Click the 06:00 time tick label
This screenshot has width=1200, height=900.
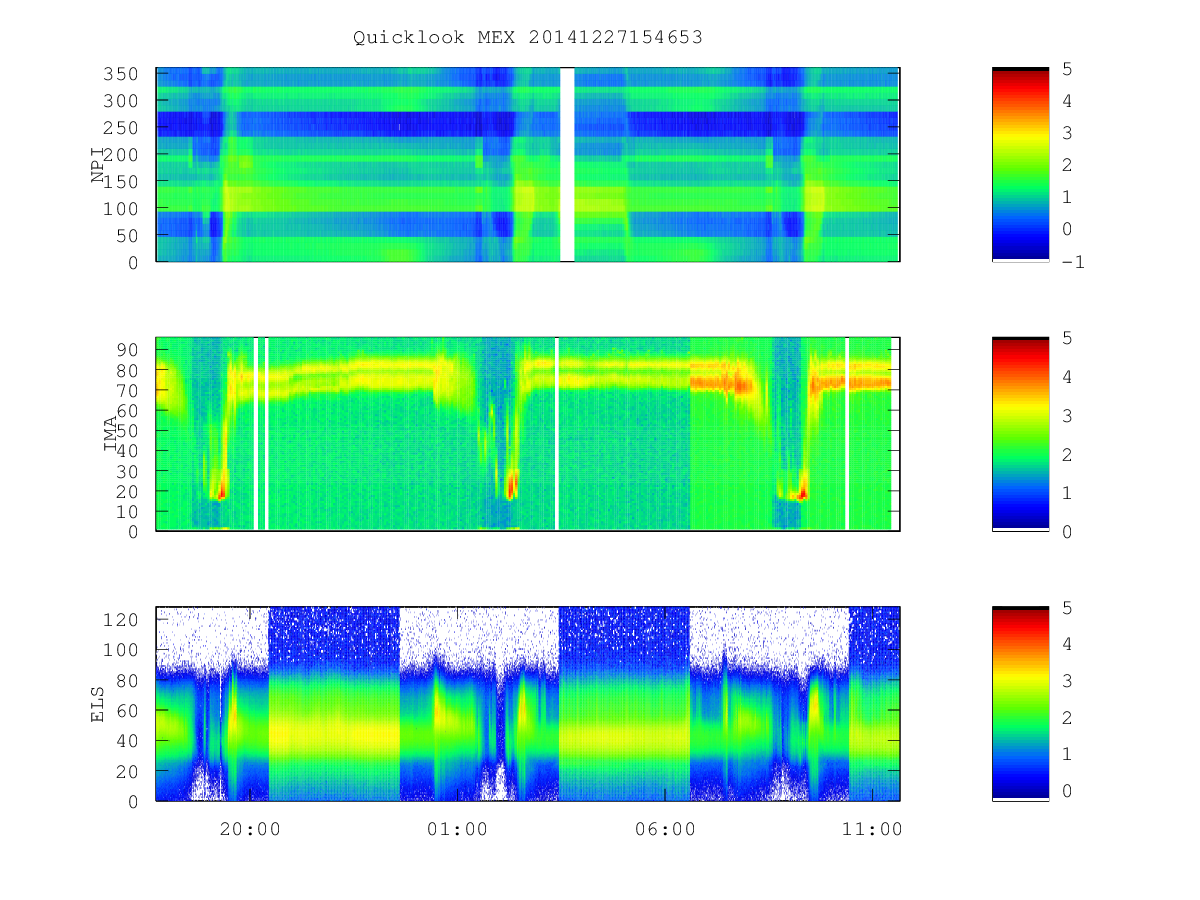click(x=665, y=829)
